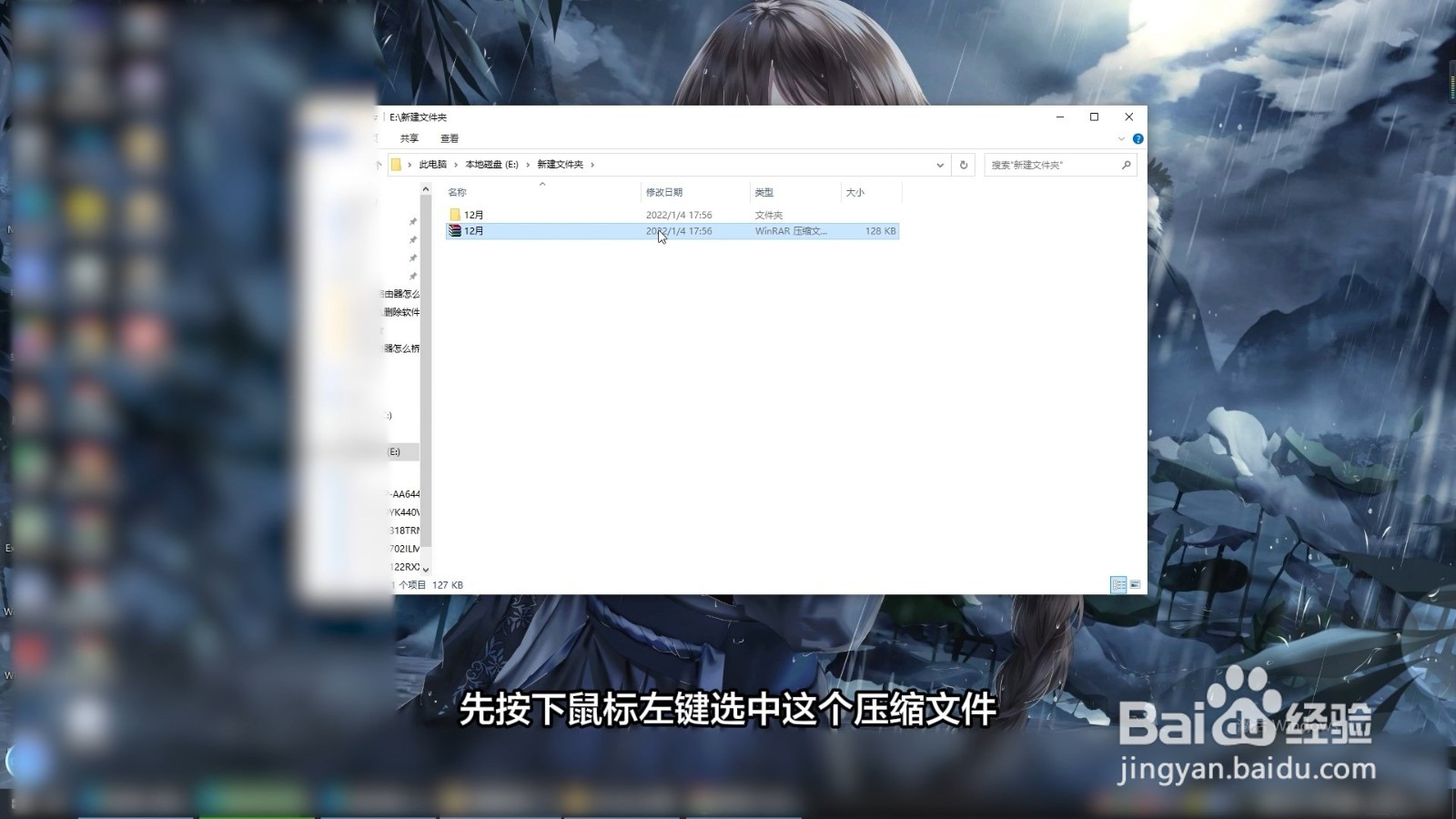
Task: Open the address bar history dropdown
Action: tap(940, 165)
